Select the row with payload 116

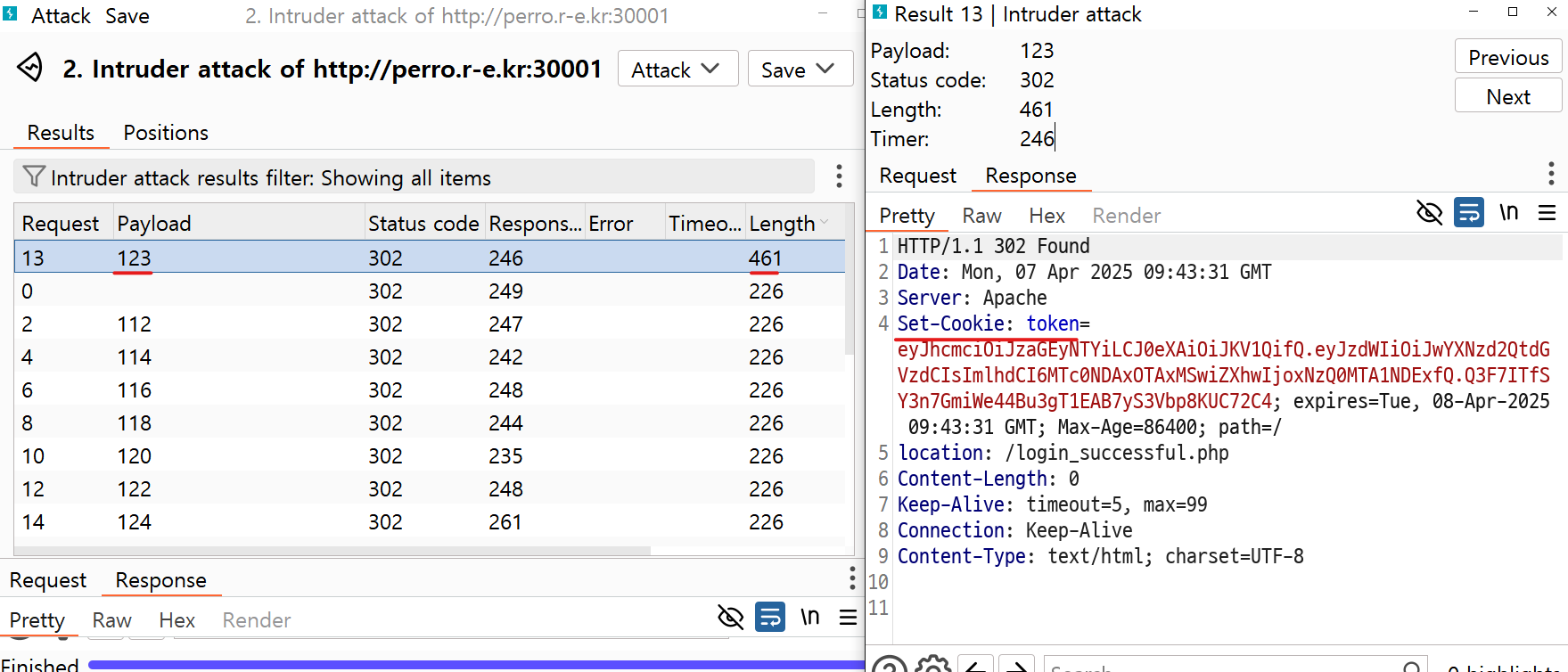[430, 389]
